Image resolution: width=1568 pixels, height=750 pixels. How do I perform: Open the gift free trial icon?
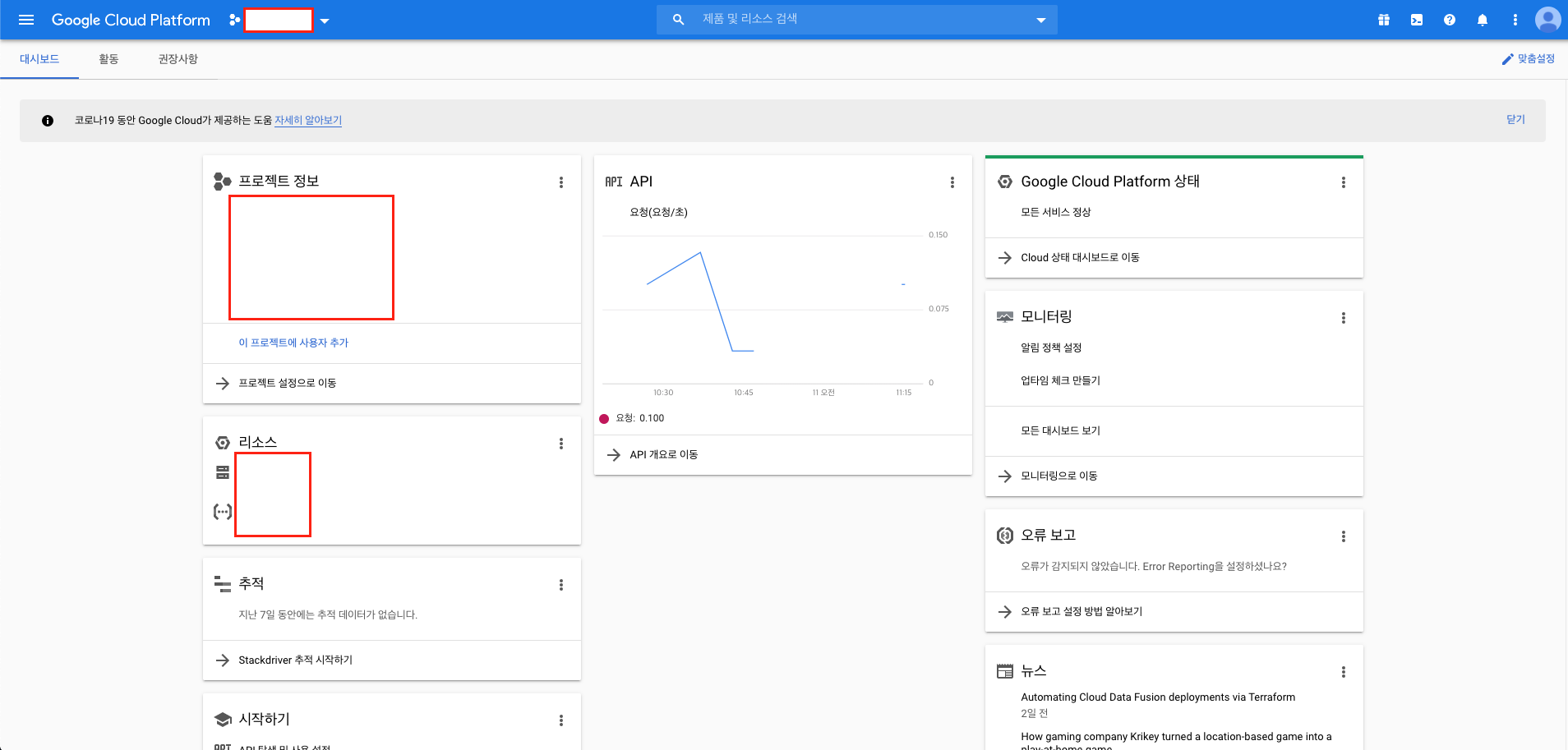tap(1384, 20)
